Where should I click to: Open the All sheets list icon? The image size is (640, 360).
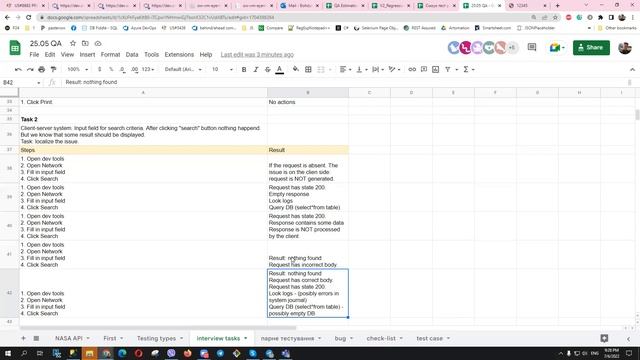[36, 338]
